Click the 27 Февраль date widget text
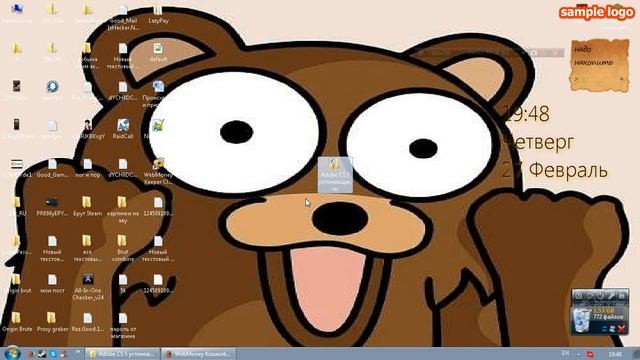The image size is (640, 360). point(554,170)
